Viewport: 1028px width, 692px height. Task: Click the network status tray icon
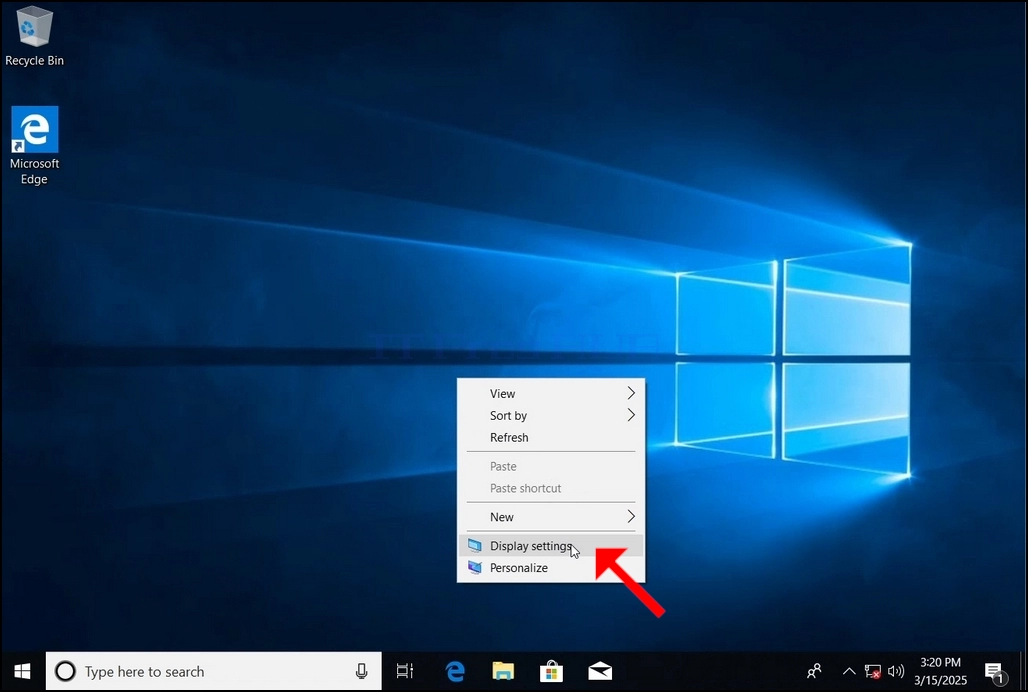click(873, 671)
